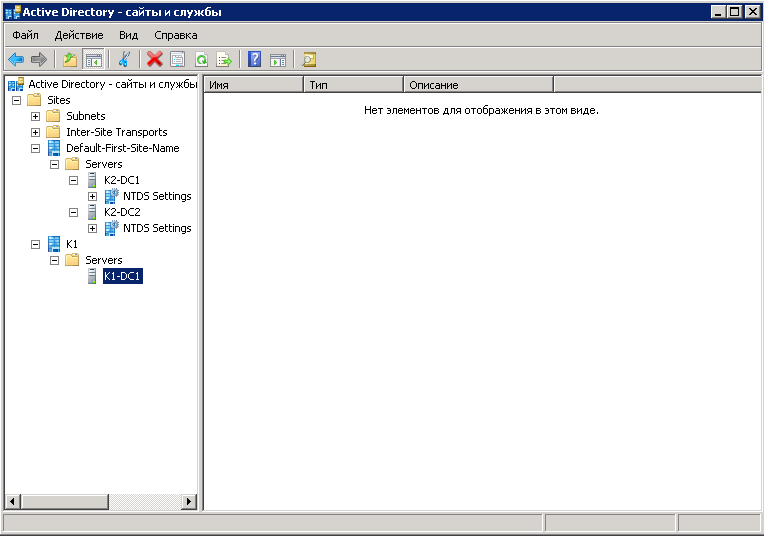Select the K1 site label
This screenshot has height=536, width=764.
(x=72, y=244)
